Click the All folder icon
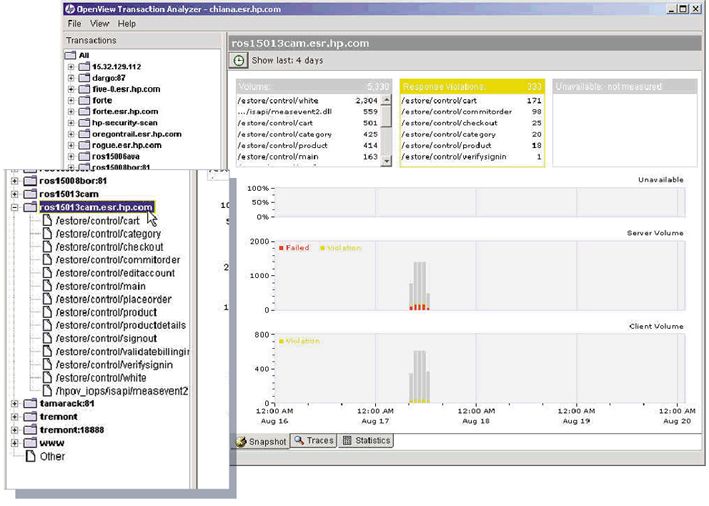Screen dimensions: 709x506 [x=71, y=55]
